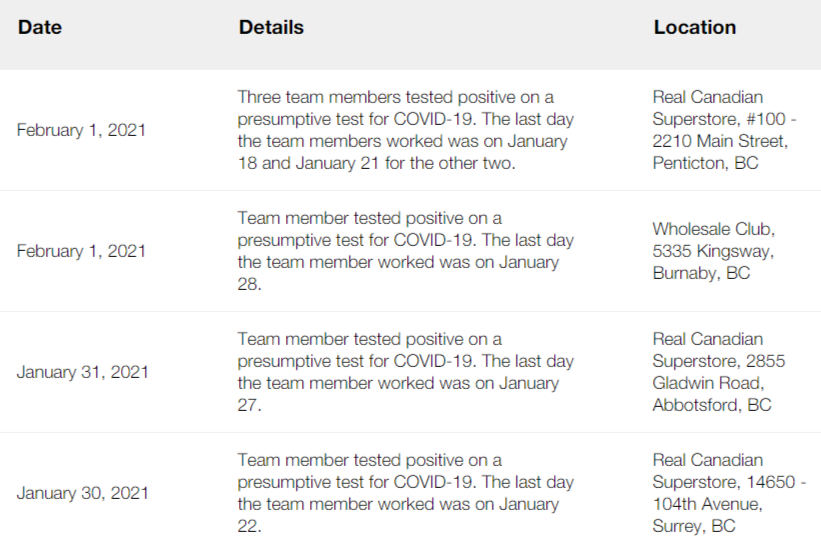Click the text '18 and January 21 for the other two'
821x548 pixels.
pos(376,163)
